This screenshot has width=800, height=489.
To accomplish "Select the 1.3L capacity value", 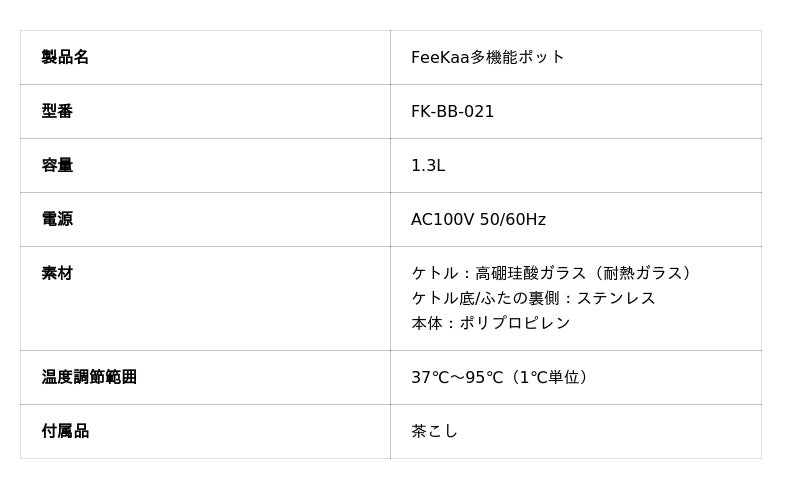I will pyautogui.click(x=428, y=165).
